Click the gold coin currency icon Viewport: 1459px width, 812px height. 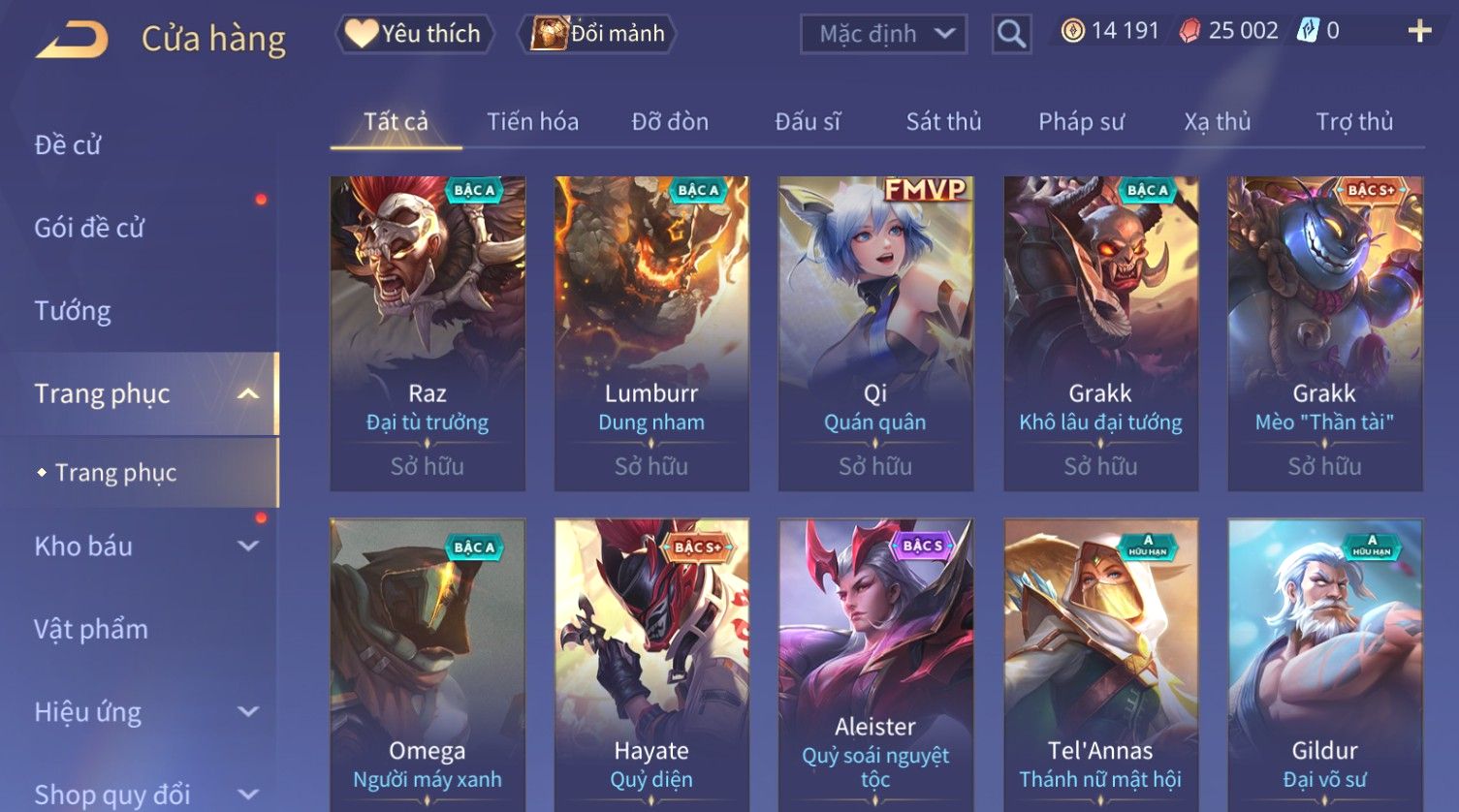(x=1072, y=31)
